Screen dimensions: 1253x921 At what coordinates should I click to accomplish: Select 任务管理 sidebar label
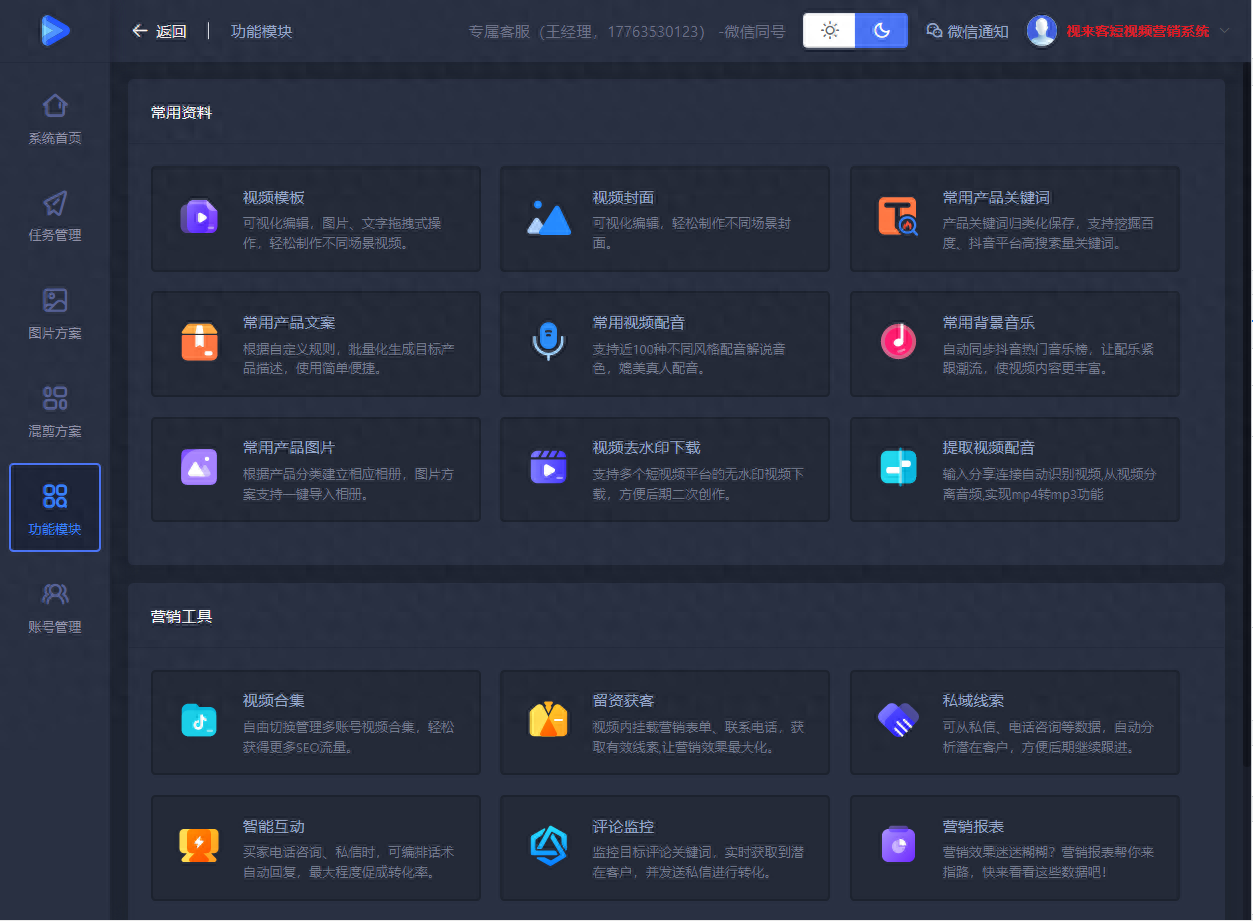coord(55,235)
